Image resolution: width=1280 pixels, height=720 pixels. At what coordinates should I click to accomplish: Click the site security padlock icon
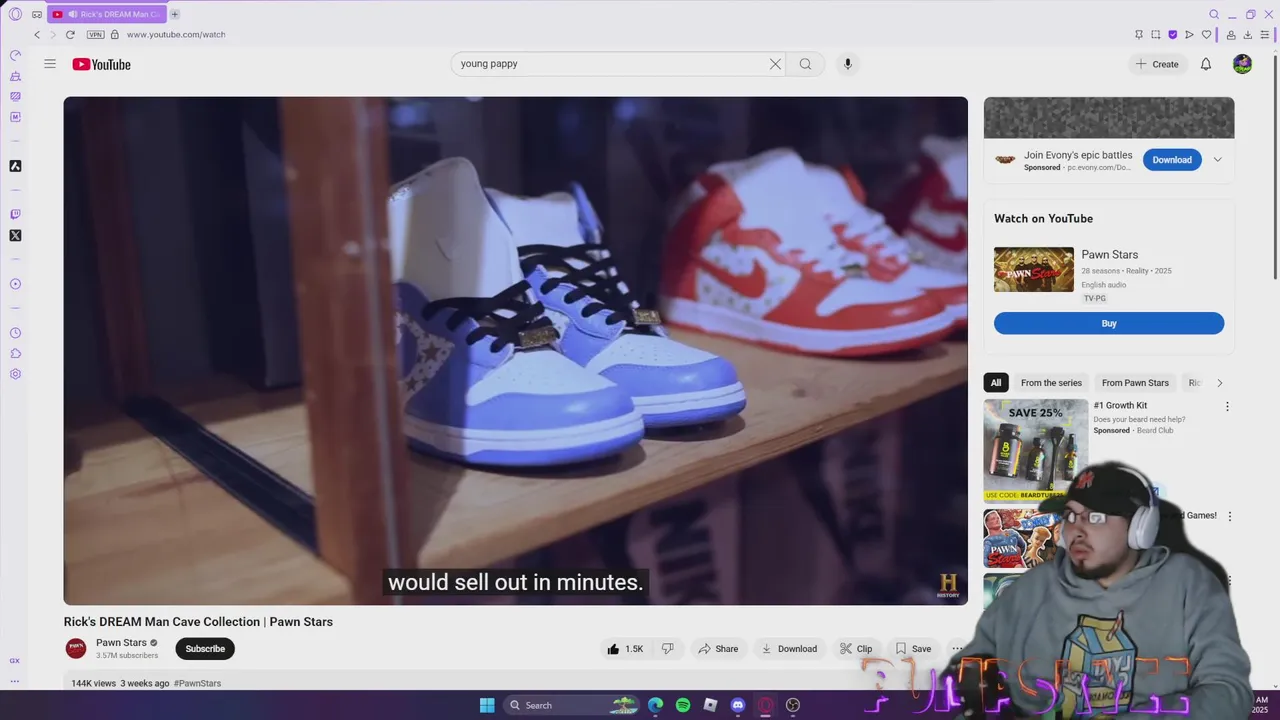click(x=115, y=34)
